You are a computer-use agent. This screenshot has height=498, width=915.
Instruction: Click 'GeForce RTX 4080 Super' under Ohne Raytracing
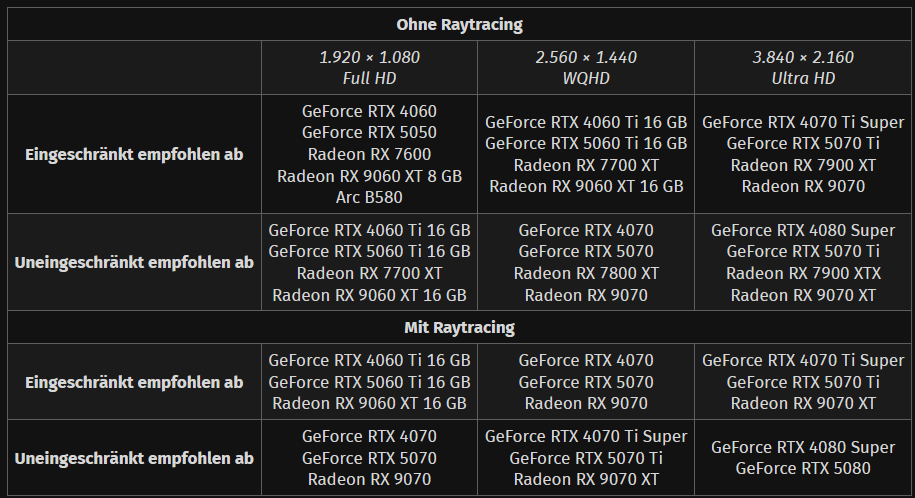pos(803,230)
